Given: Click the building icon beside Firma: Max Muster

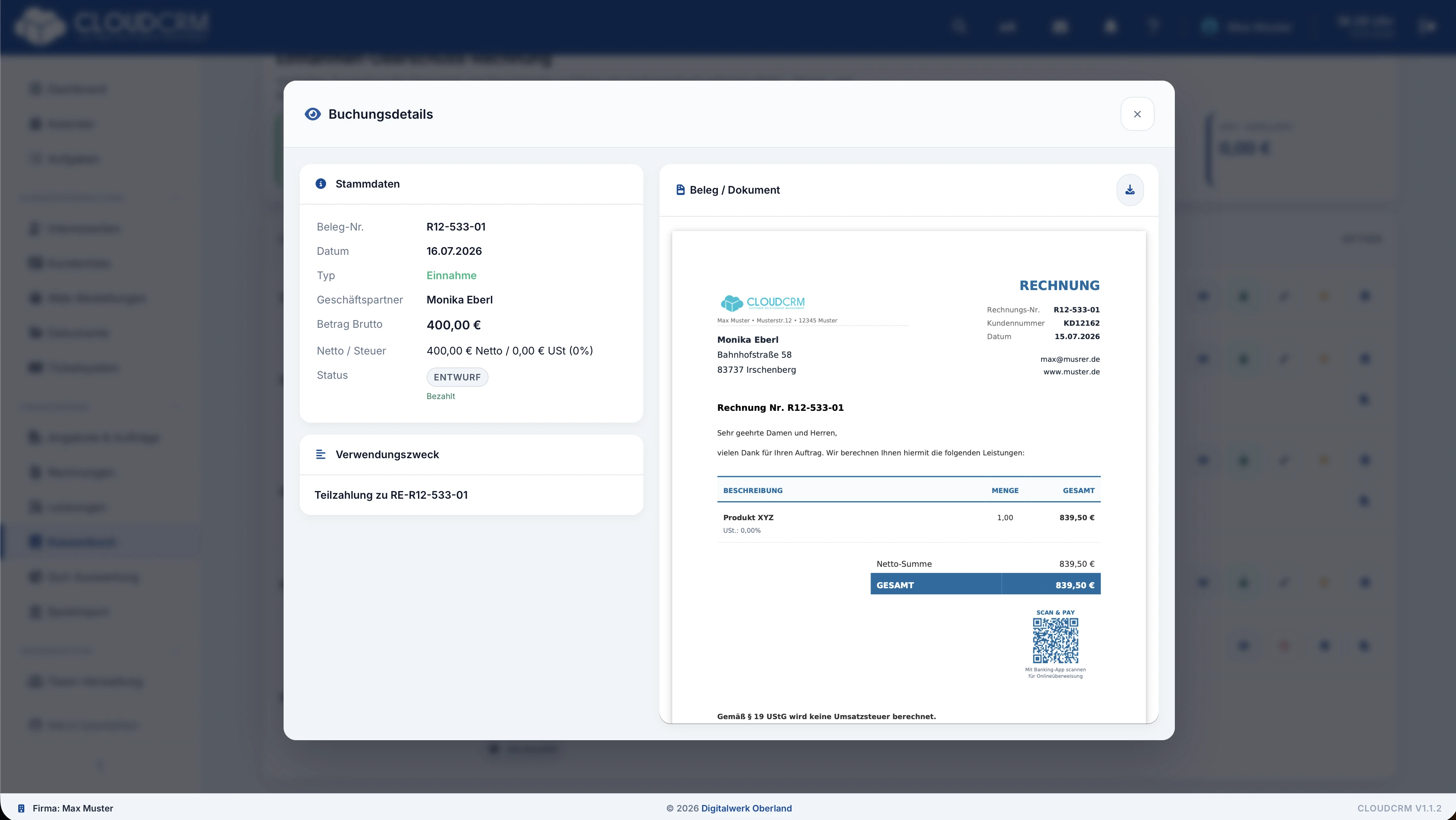Looking at the screenshot, I should click(x=21, y=808).
